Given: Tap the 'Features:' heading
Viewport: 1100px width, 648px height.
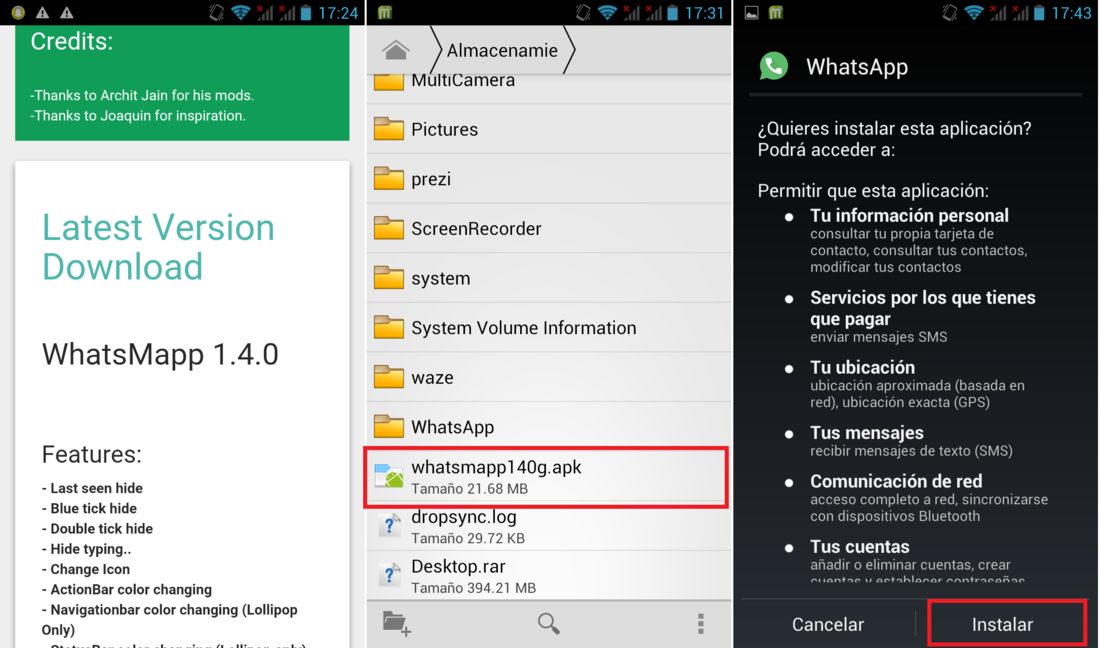Looking at the screenshot, I should point(91,454).
